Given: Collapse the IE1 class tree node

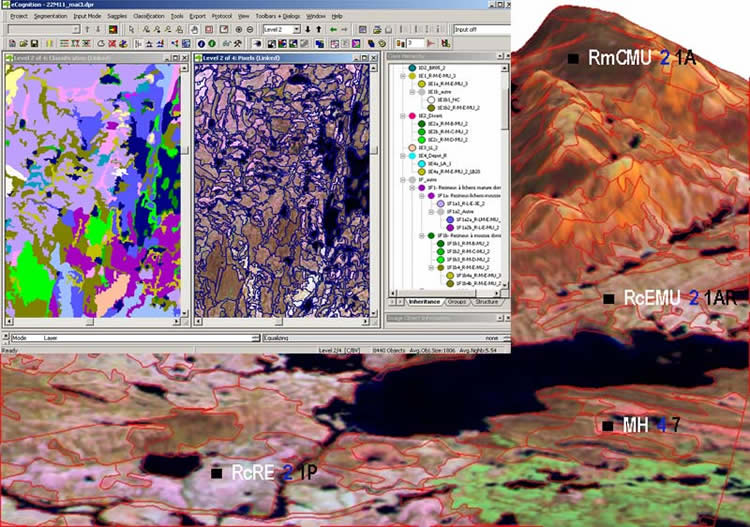Looking at the screenshot, I should (x=403, y=76).
